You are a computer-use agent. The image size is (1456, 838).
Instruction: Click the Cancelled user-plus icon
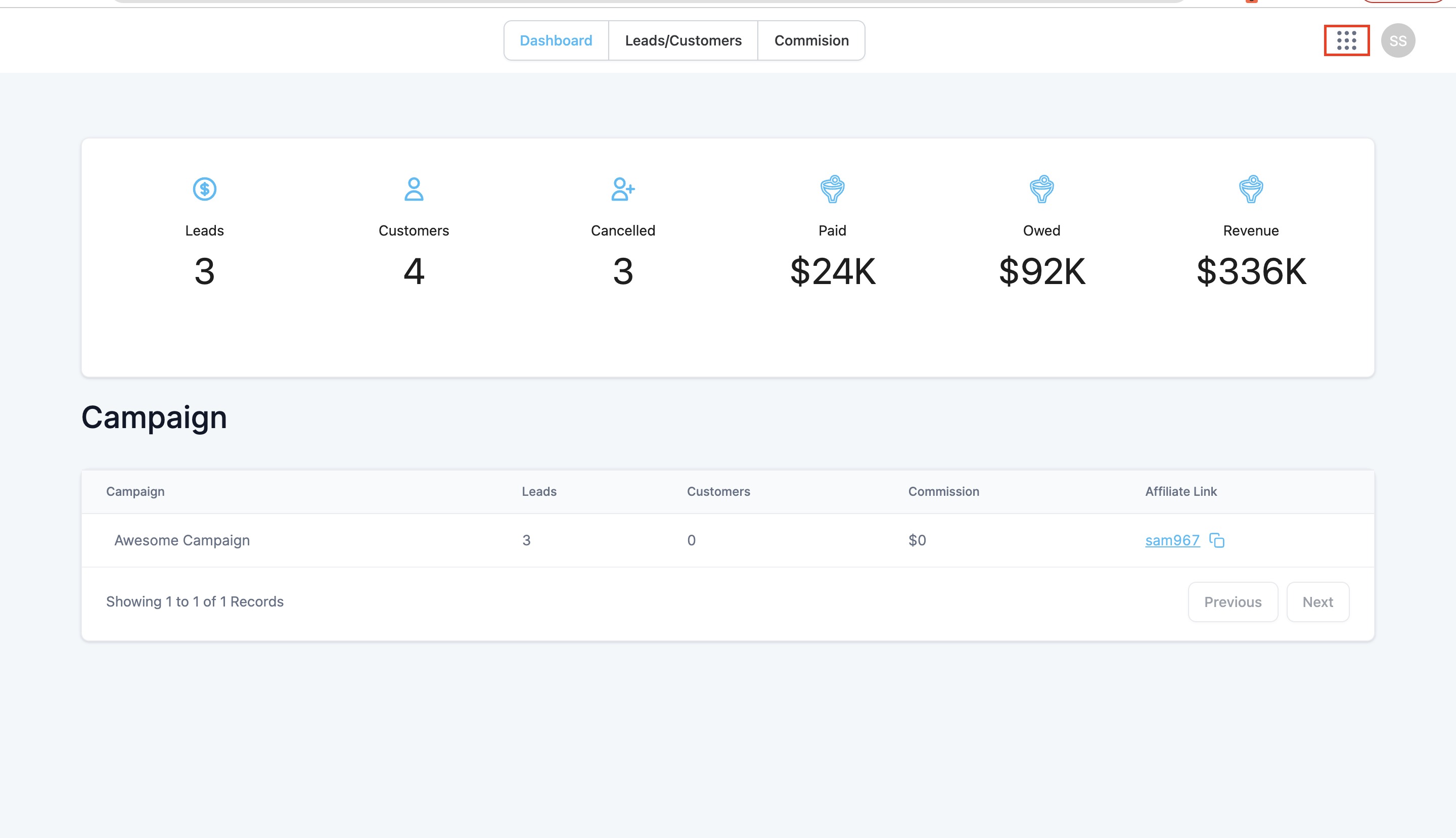622,189
